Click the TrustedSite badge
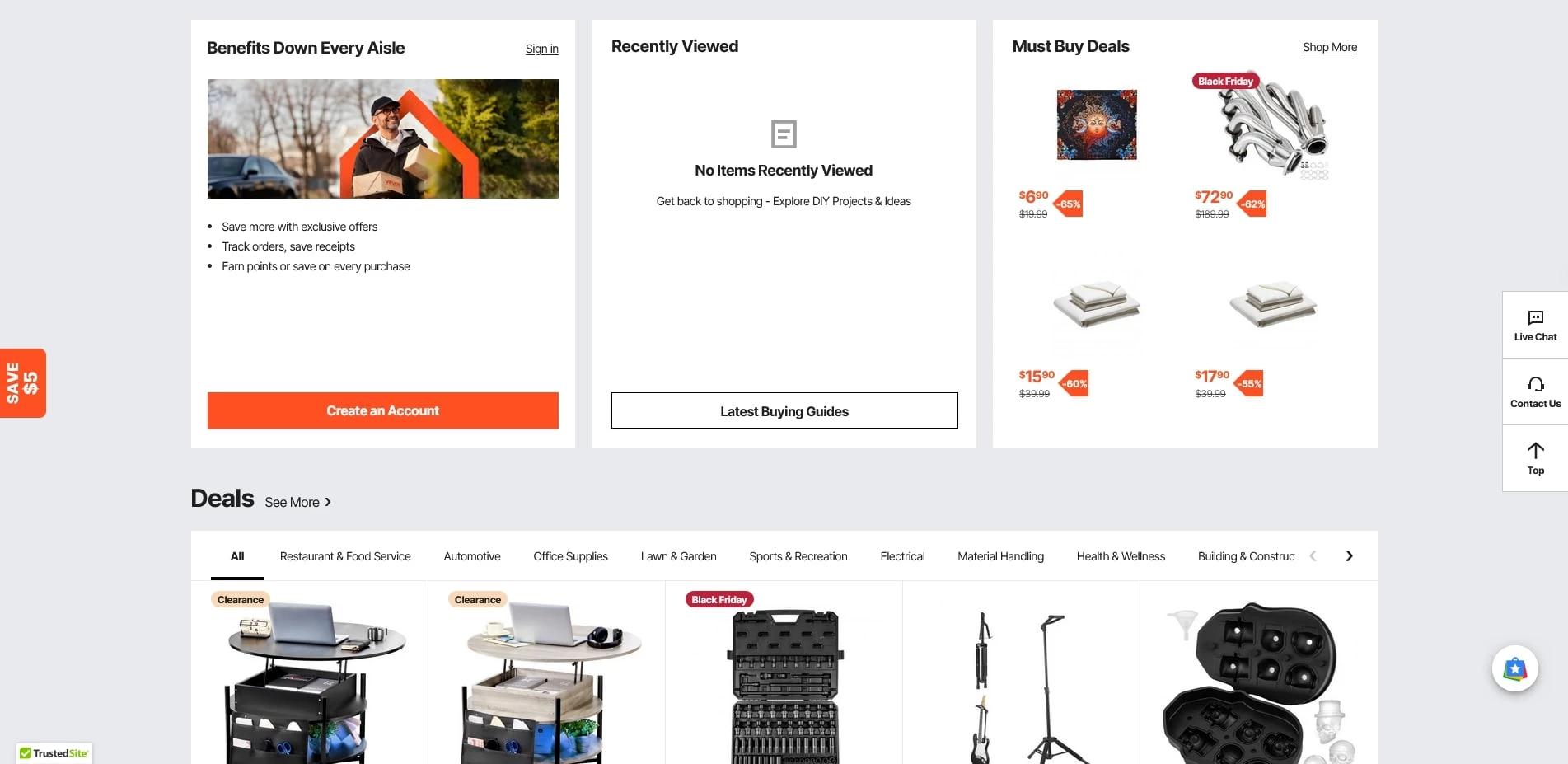The image size is (1568, 764). click(54, 753)
